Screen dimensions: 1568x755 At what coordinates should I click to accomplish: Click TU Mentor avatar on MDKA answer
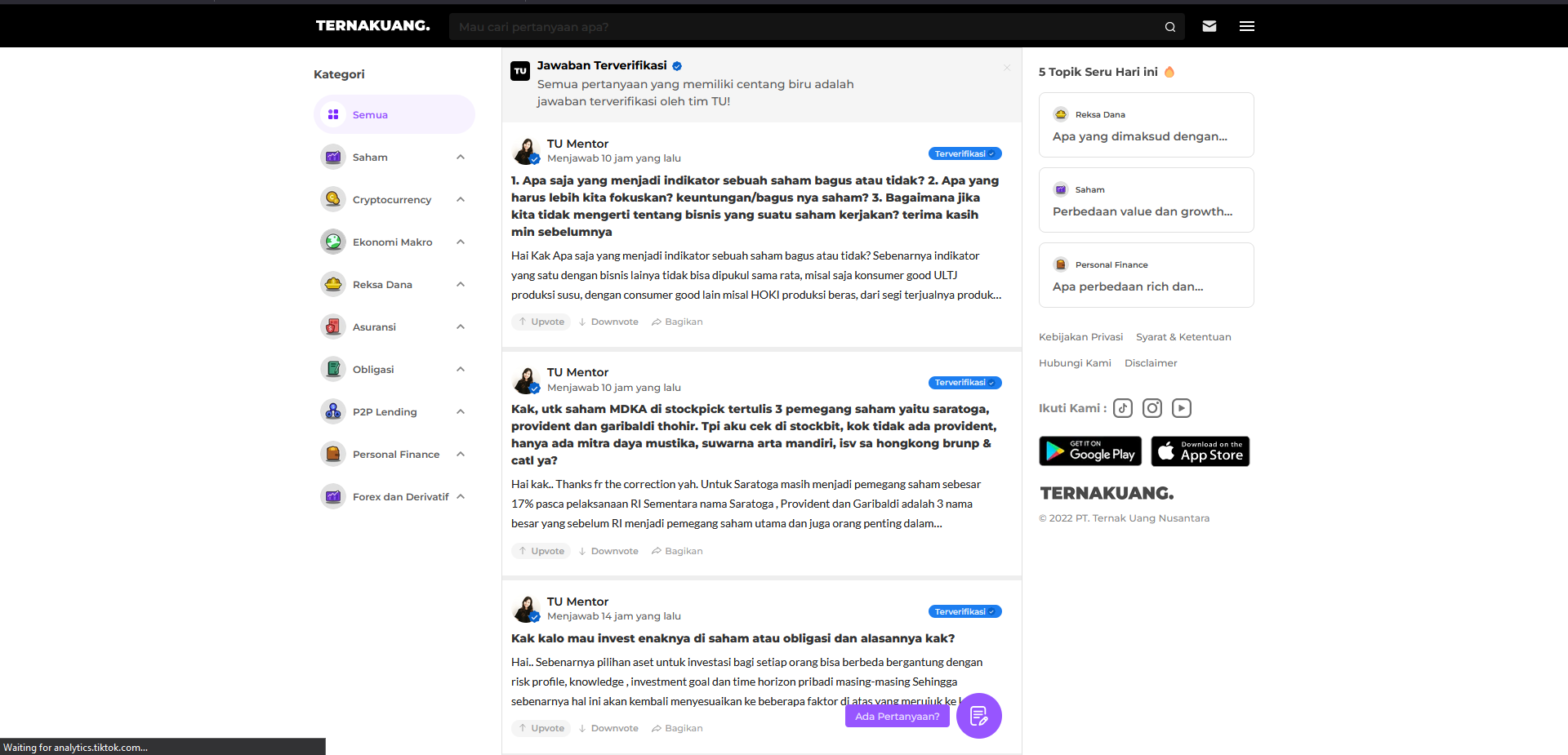click(x=526, y=380)
